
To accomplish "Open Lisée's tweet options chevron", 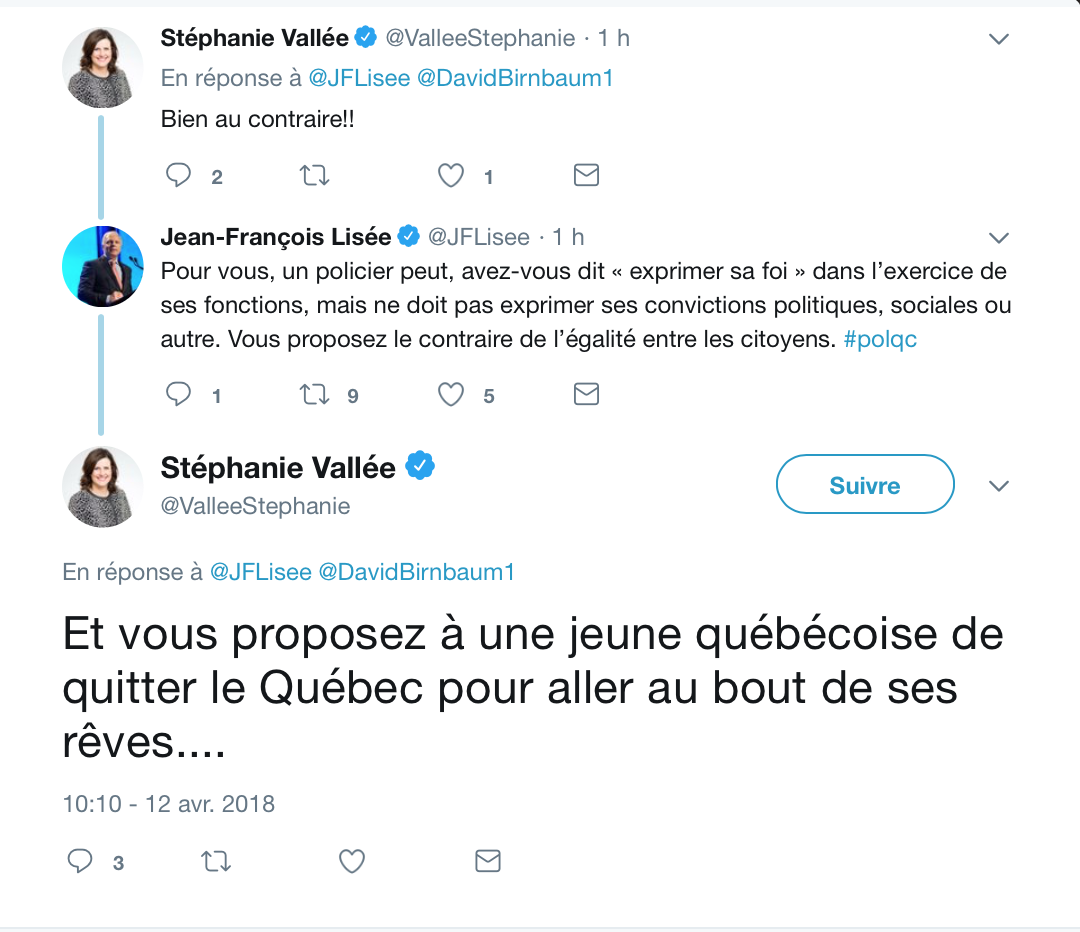I will (998, 238).
